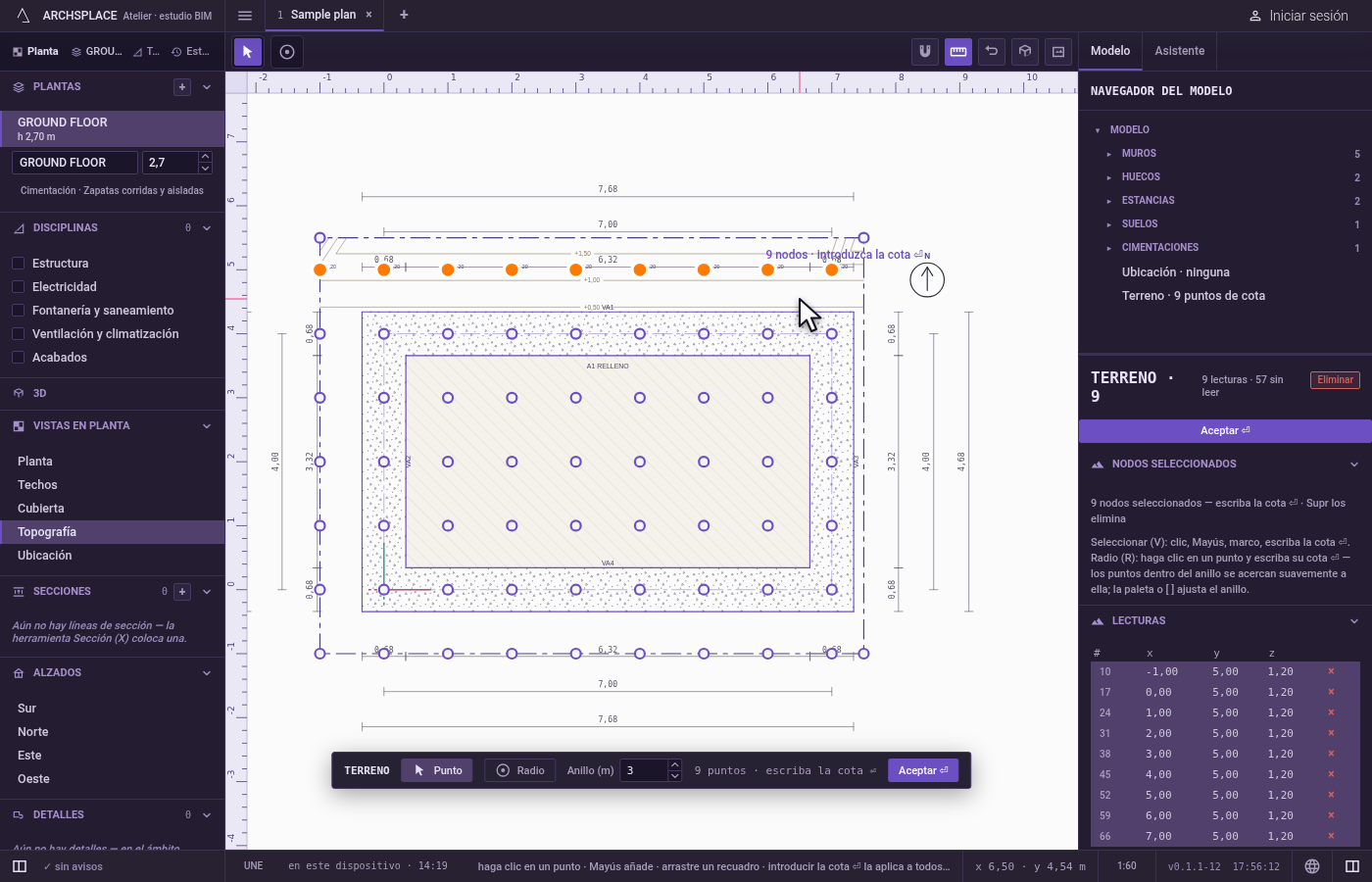Enable the Electricidad discipline checkbox
1372x882 pixels.
pyautogui.click(x=18, y=287)
